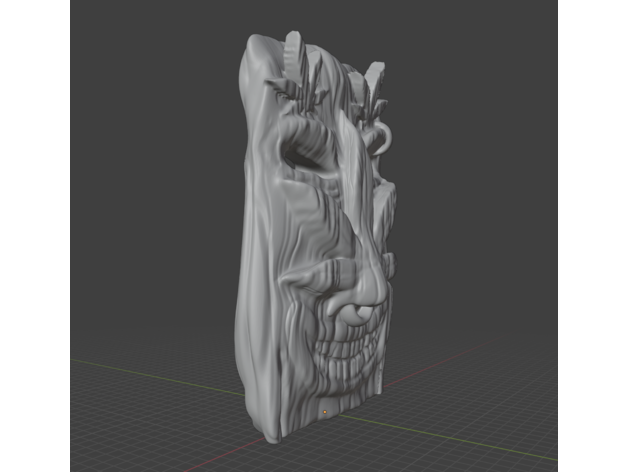Screen dimensions: 628x472
Task: Click empty viewport background right of the model
Action: 480,200
